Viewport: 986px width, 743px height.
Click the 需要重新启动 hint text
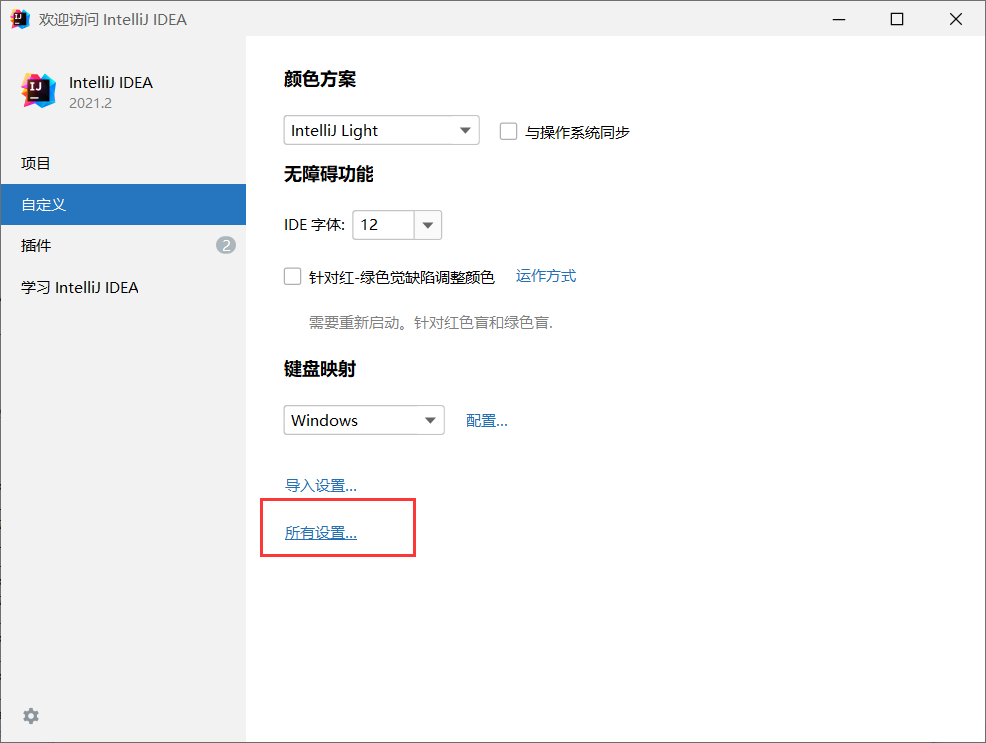[431, 322]
